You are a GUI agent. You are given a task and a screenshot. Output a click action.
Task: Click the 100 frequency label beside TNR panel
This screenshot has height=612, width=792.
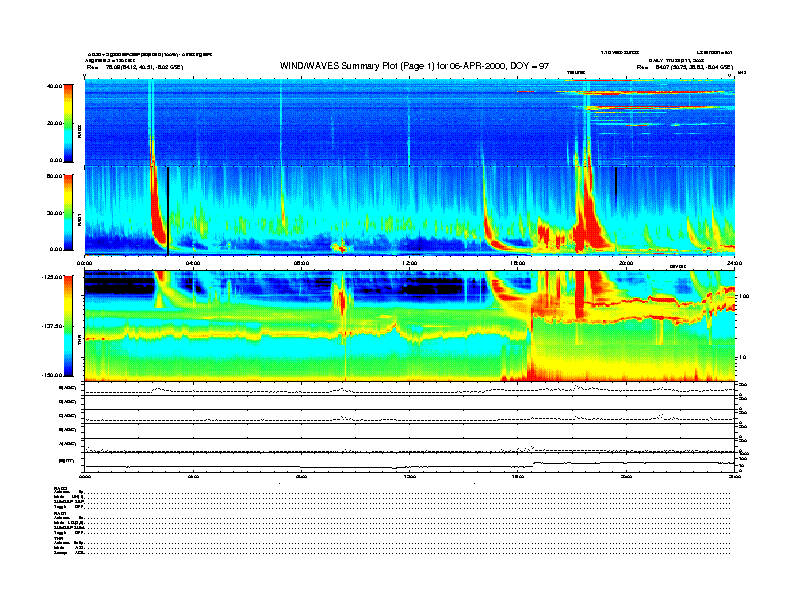[744, 296]
